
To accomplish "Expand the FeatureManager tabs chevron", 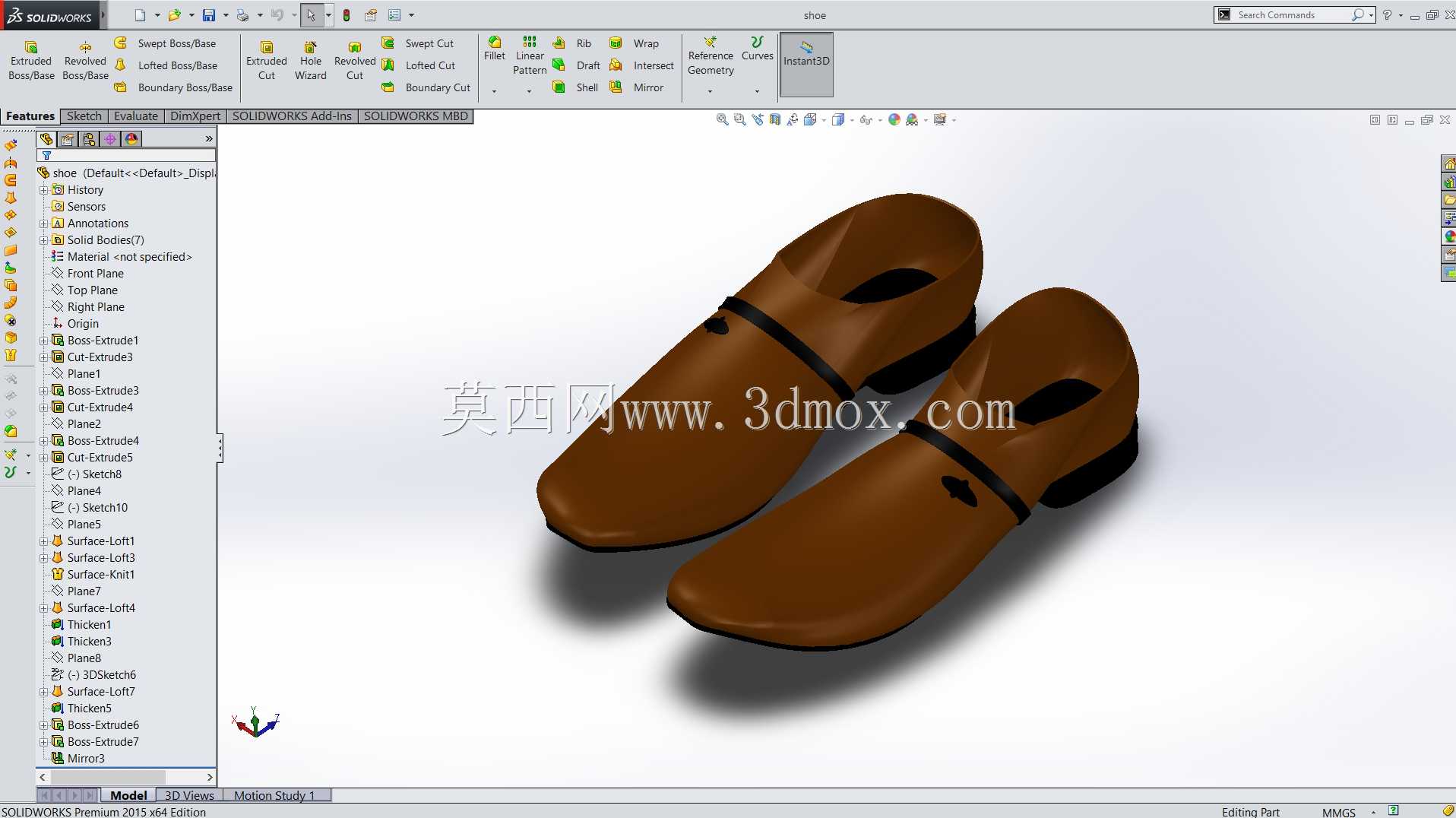I will (209, 139).
